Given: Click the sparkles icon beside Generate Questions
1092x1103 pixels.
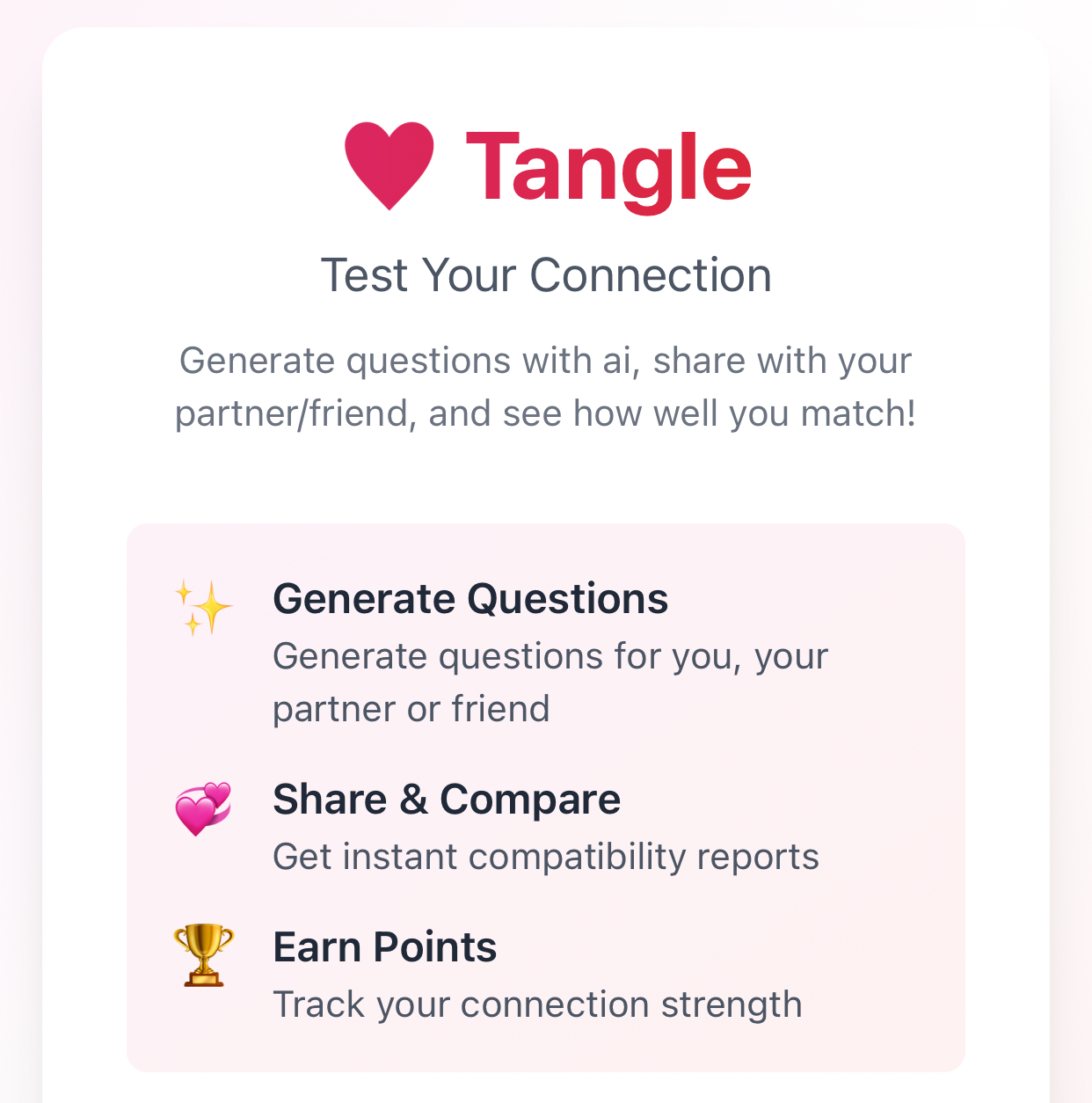Looking at the screenshot, I should click(x=203, y=608).
